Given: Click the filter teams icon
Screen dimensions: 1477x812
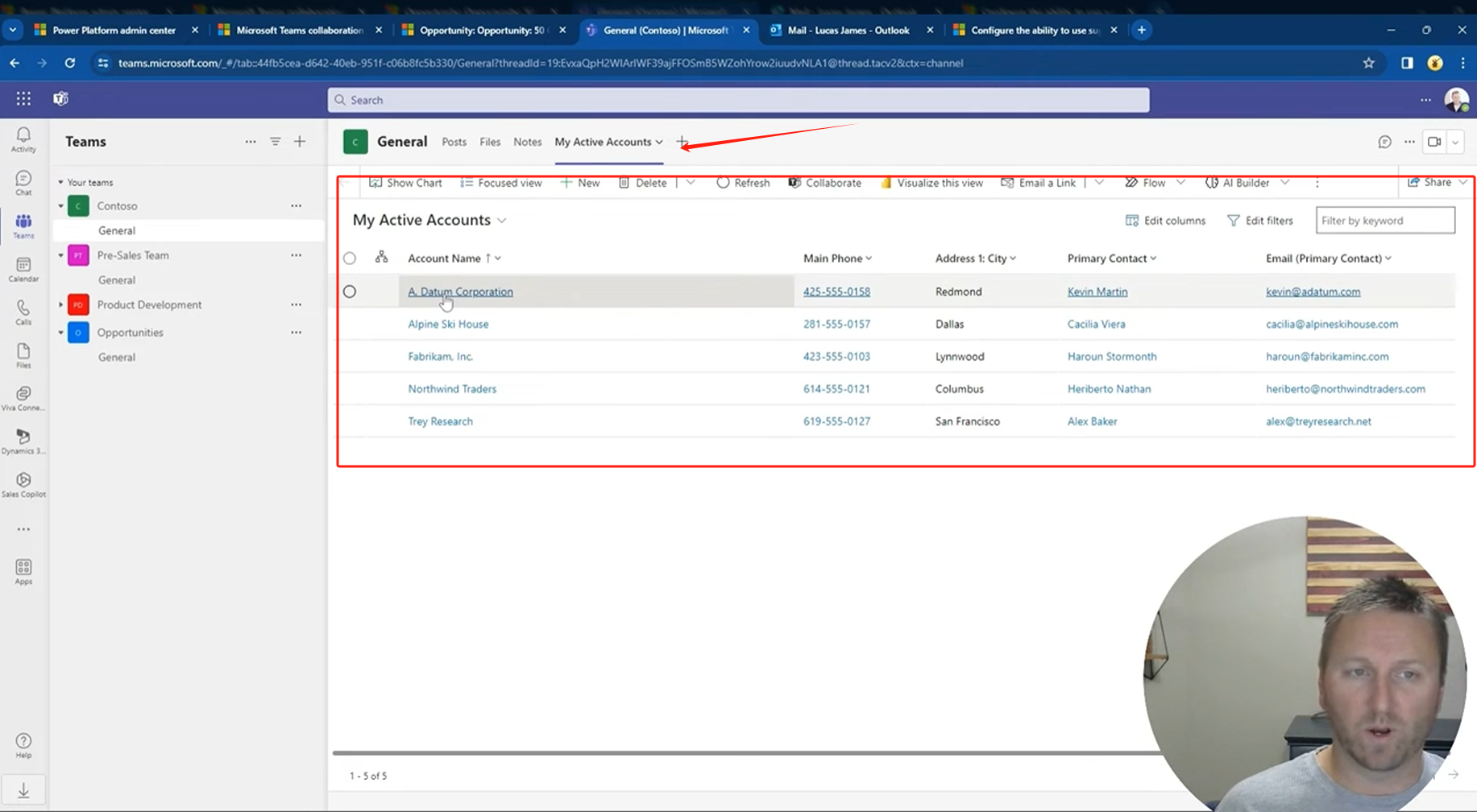Looking at the screenshot, I should (x=276, y=142).
